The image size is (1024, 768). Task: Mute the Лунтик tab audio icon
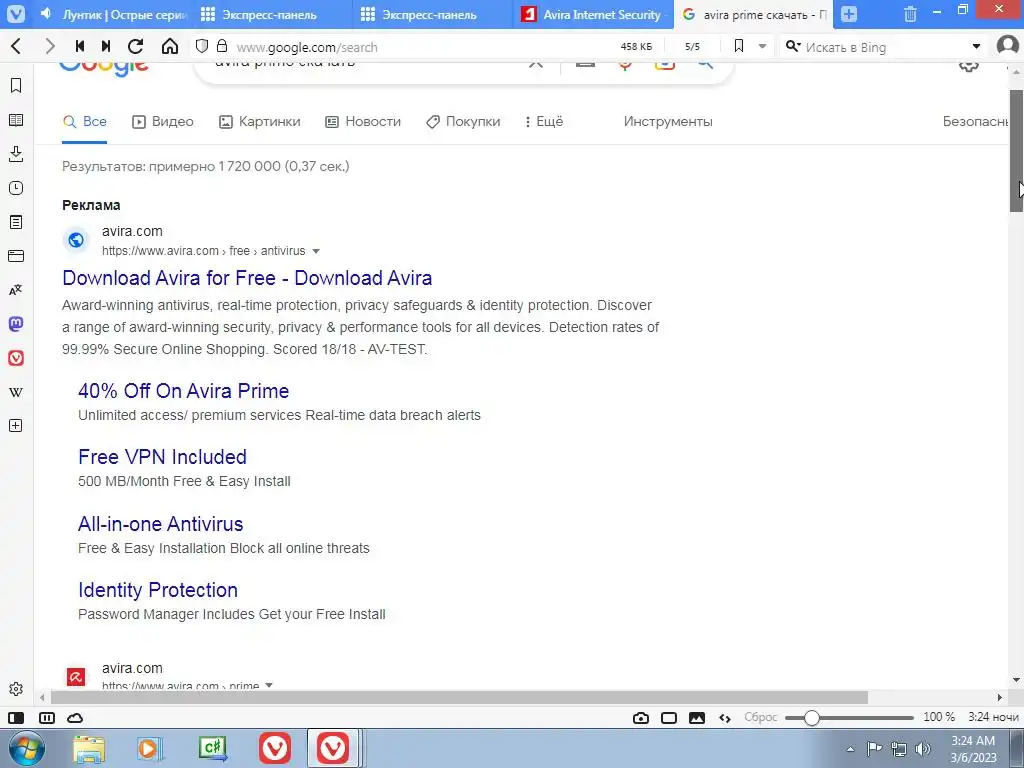tap(46, 14)
